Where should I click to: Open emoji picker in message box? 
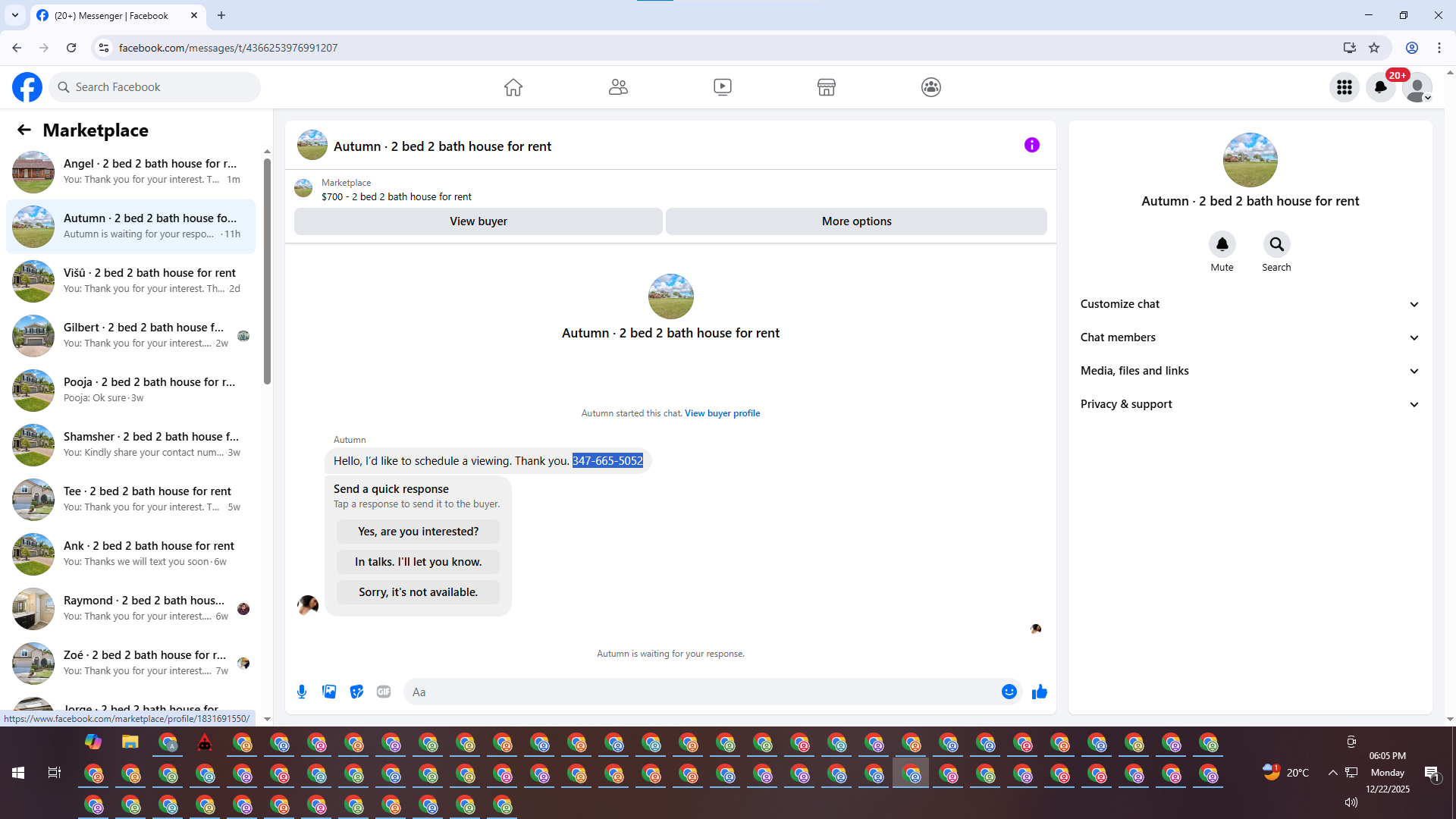(x=1009, y=692)
